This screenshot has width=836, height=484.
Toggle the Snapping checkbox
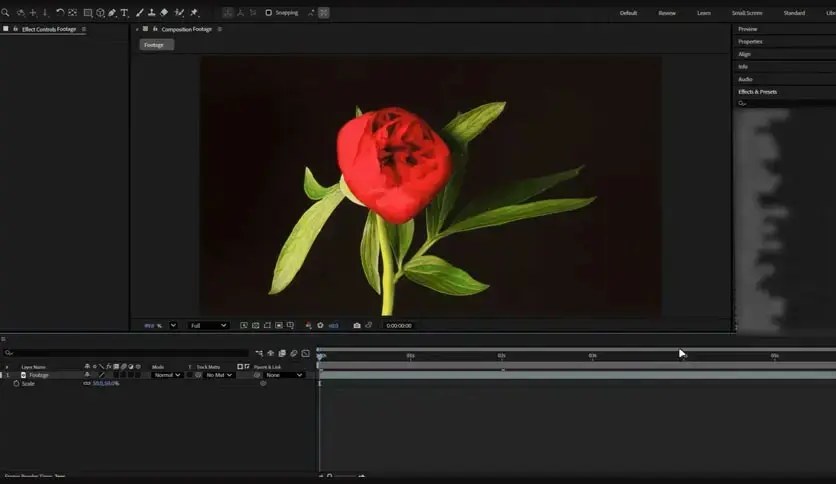(x=269, y=12)
